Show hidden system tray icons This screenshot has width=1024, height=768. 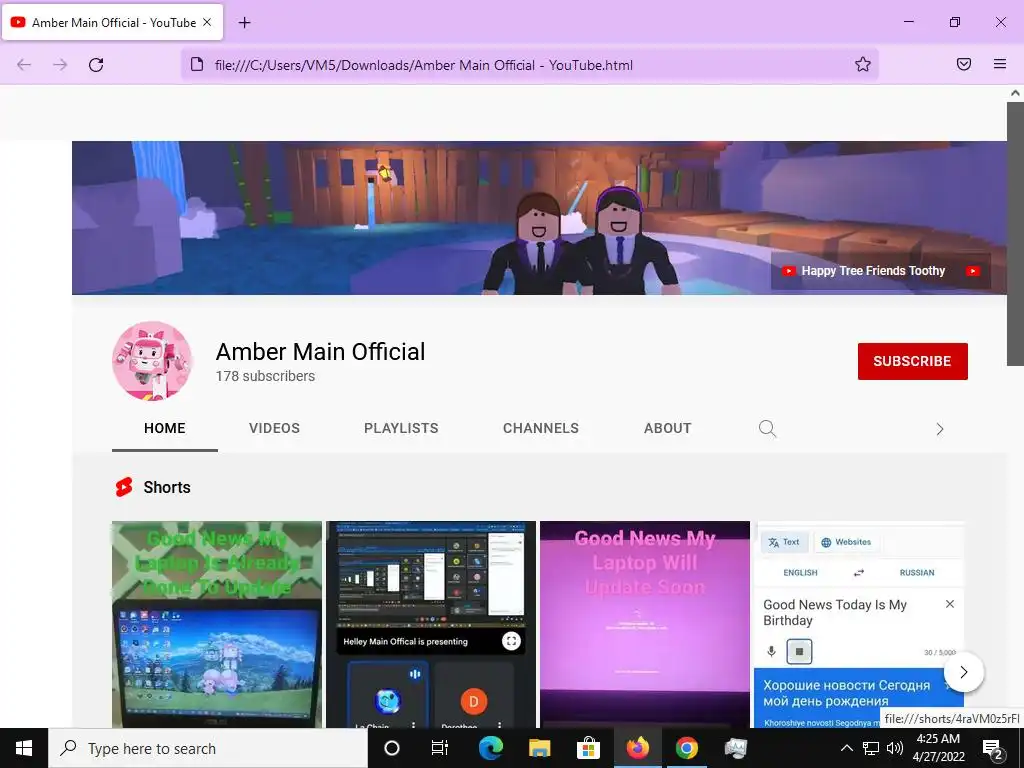tap(846, 748)
